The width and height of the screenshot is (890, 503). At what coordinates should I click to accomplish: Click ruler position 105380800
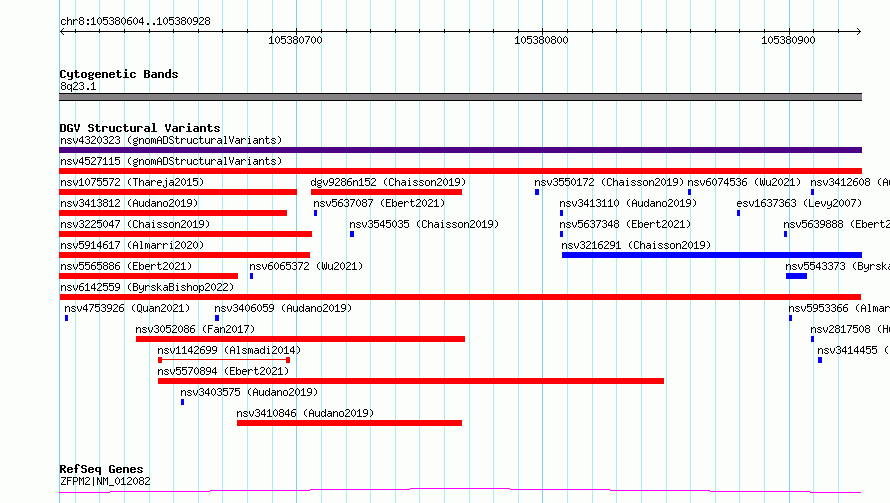pyautogui.click(x=541, y=40)
